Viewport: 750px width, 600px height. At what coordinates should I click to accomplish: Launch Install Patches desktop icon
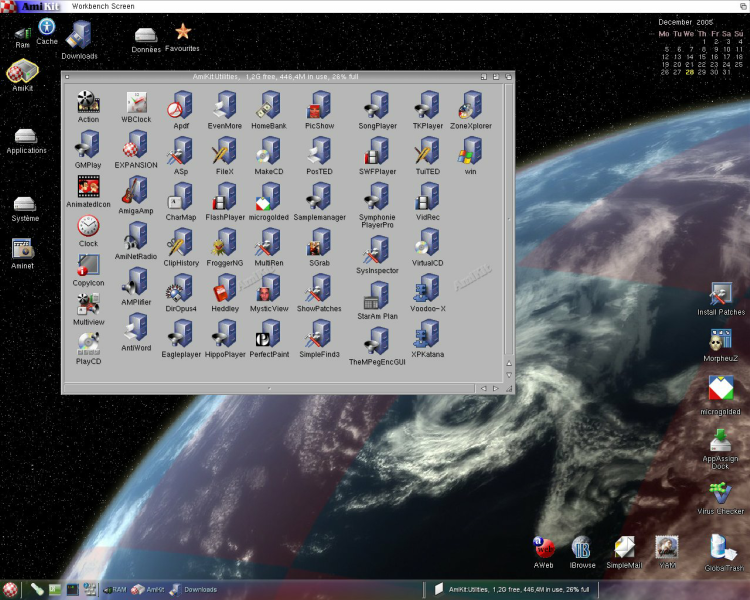[721, 294]
